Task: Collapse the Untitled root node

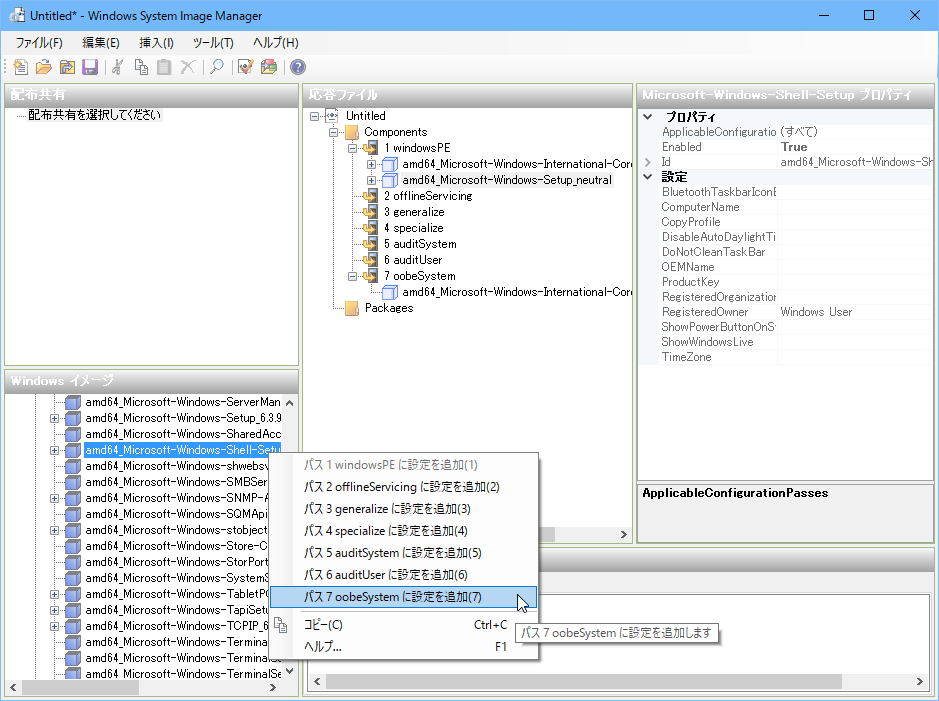Action: click(x=314, y=116)
